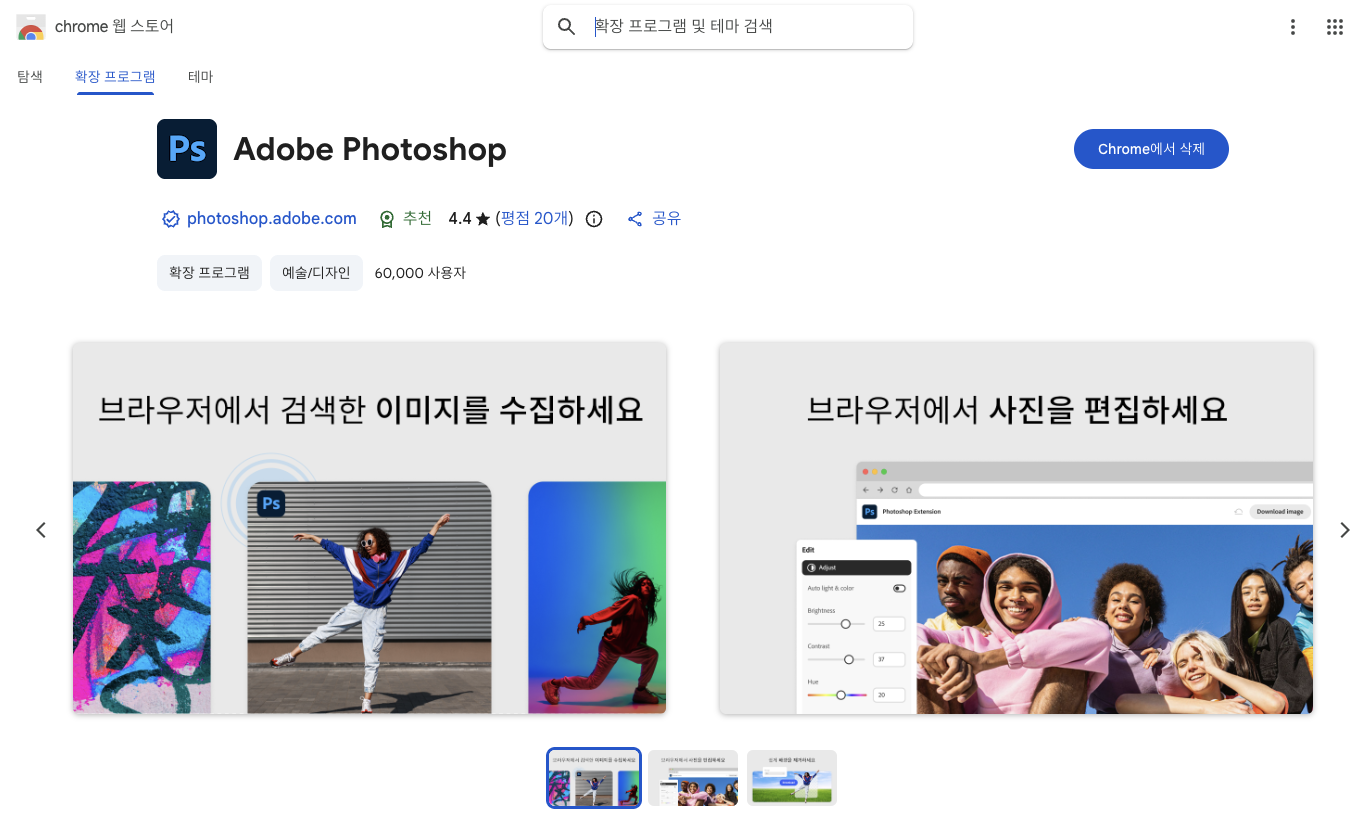Screen dimensions: 1361x840
Task: Click the share icon
Action: click(635, 219)
